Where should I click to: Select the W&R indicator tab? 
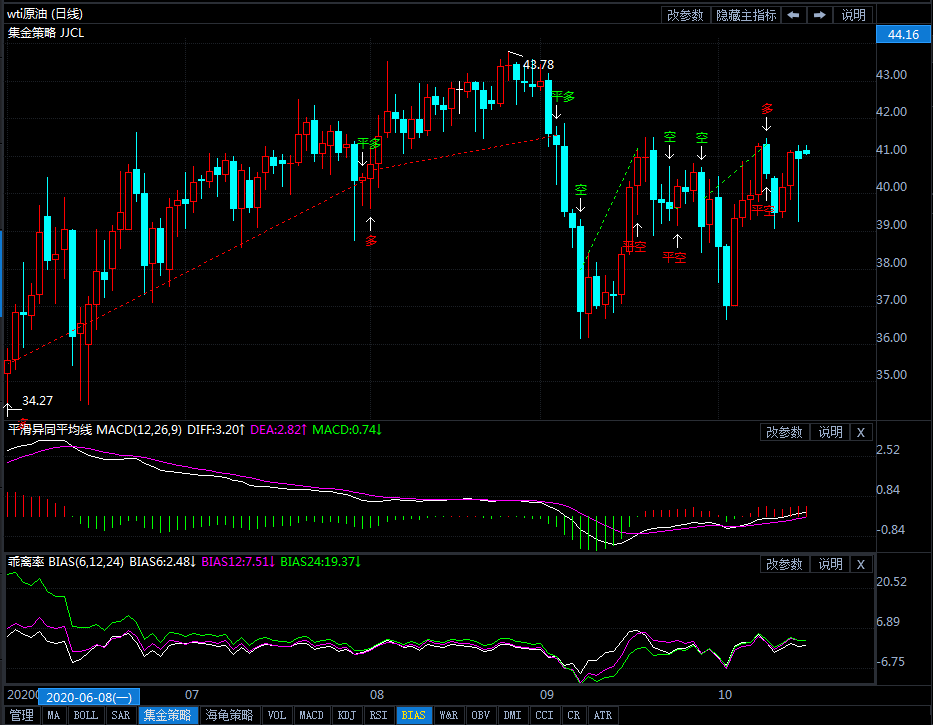point(449,715)
